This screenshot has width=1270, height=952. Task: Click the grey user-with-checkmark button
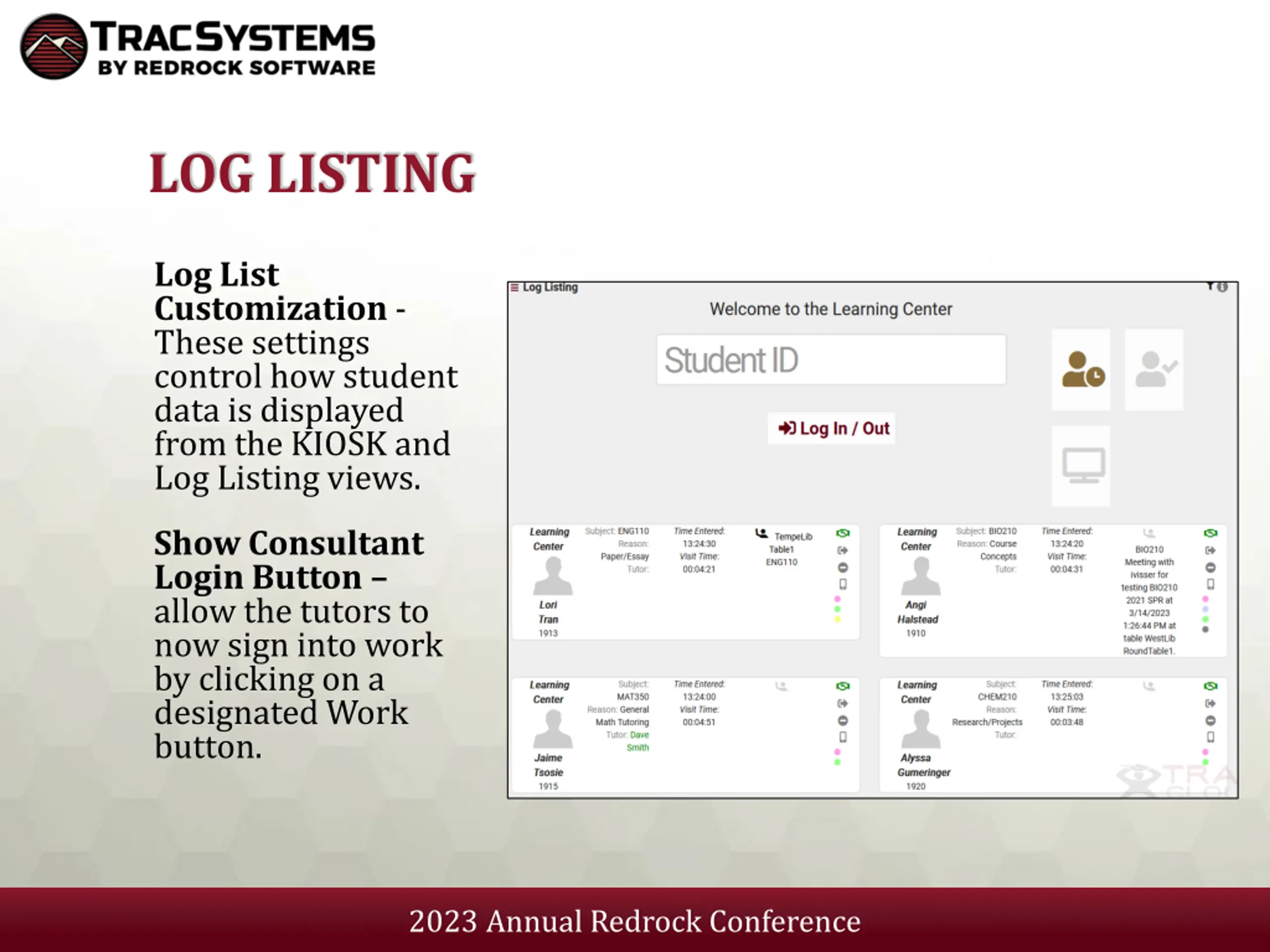(x=1154, y=369)
